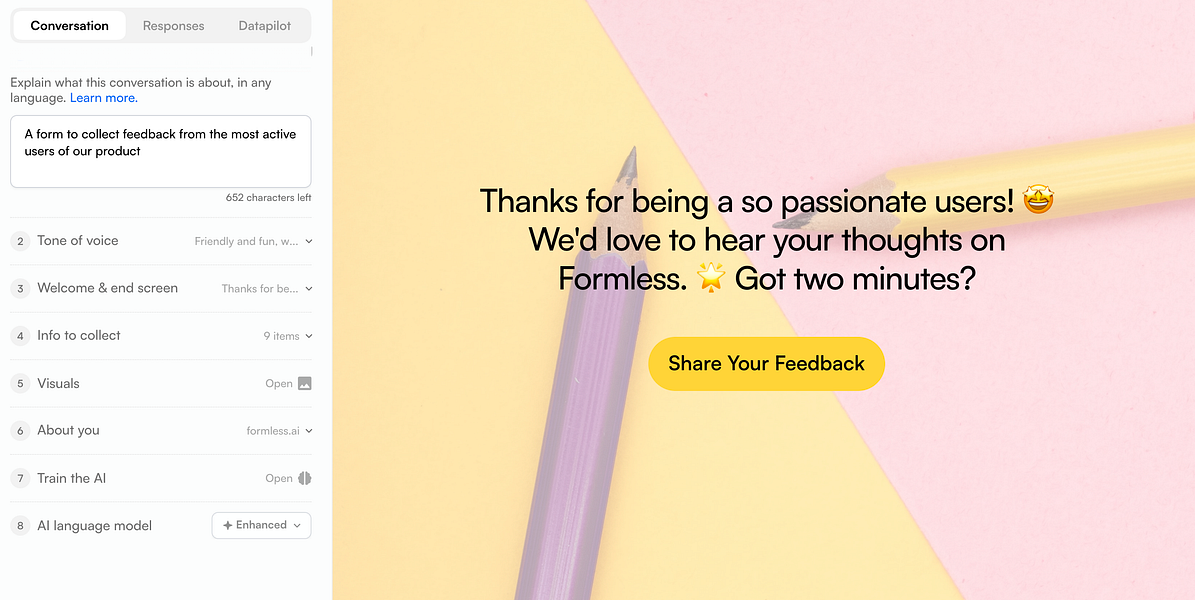Click the step 8 number badge

coord(20,526)
